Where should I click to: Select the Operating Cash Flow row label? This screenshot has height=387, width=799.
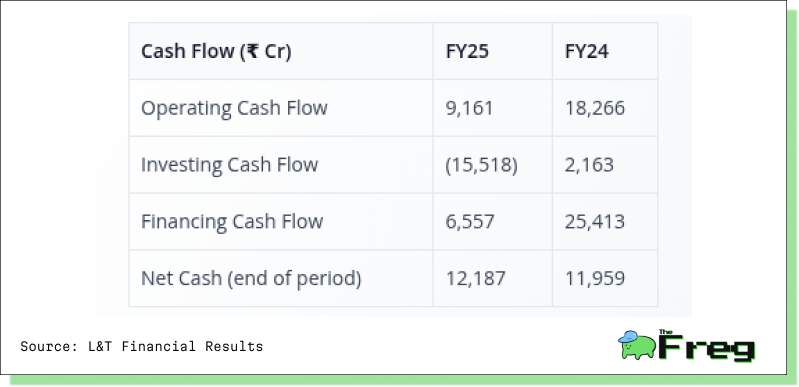point(234,108)
